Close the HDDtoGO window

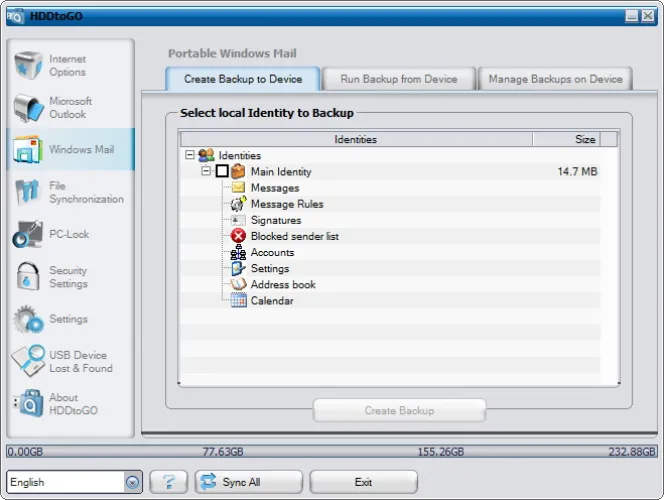click(647, 16)
